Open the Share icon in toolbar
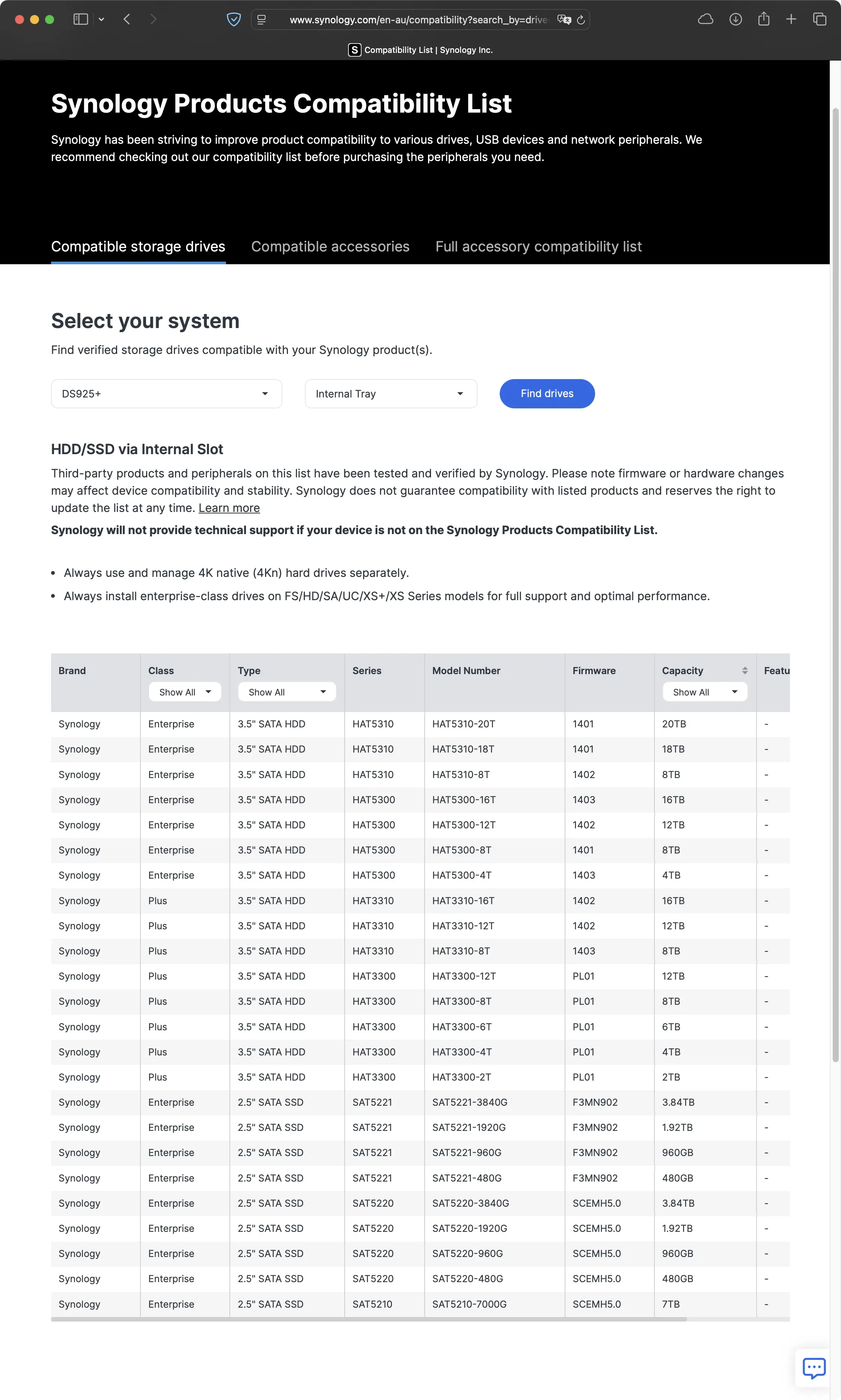 click(763, 19)
